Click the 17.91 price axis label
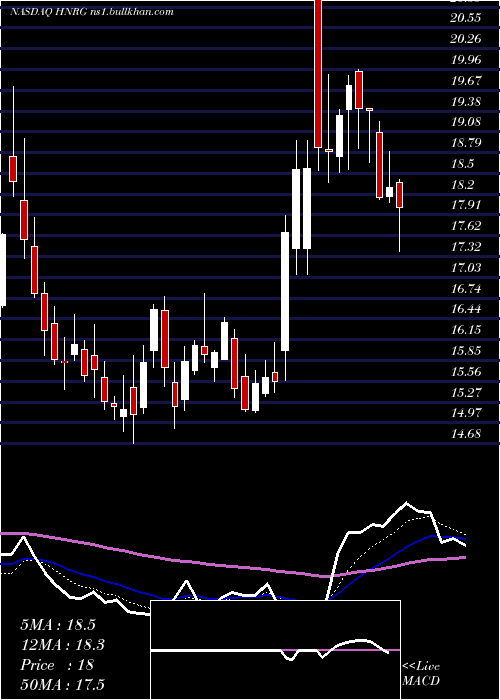The image size is (500, 700). (x=467, y=205)
